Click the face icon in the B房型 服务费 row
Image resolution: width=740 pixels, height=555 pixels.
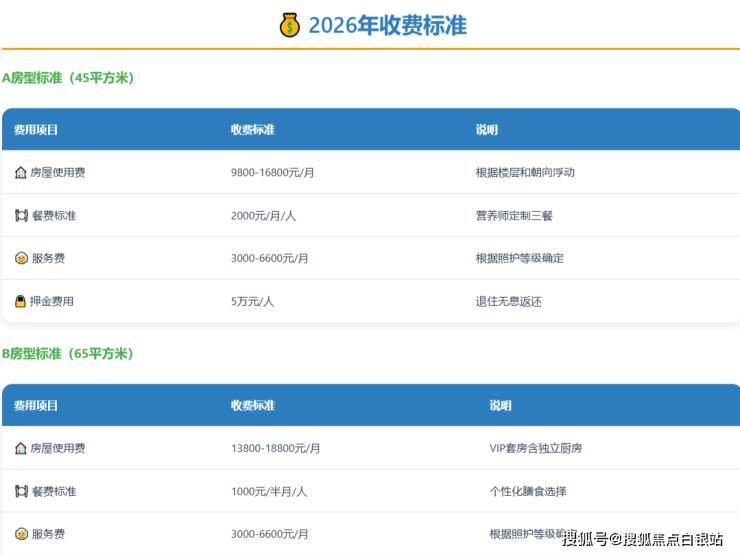coord(21,534)
